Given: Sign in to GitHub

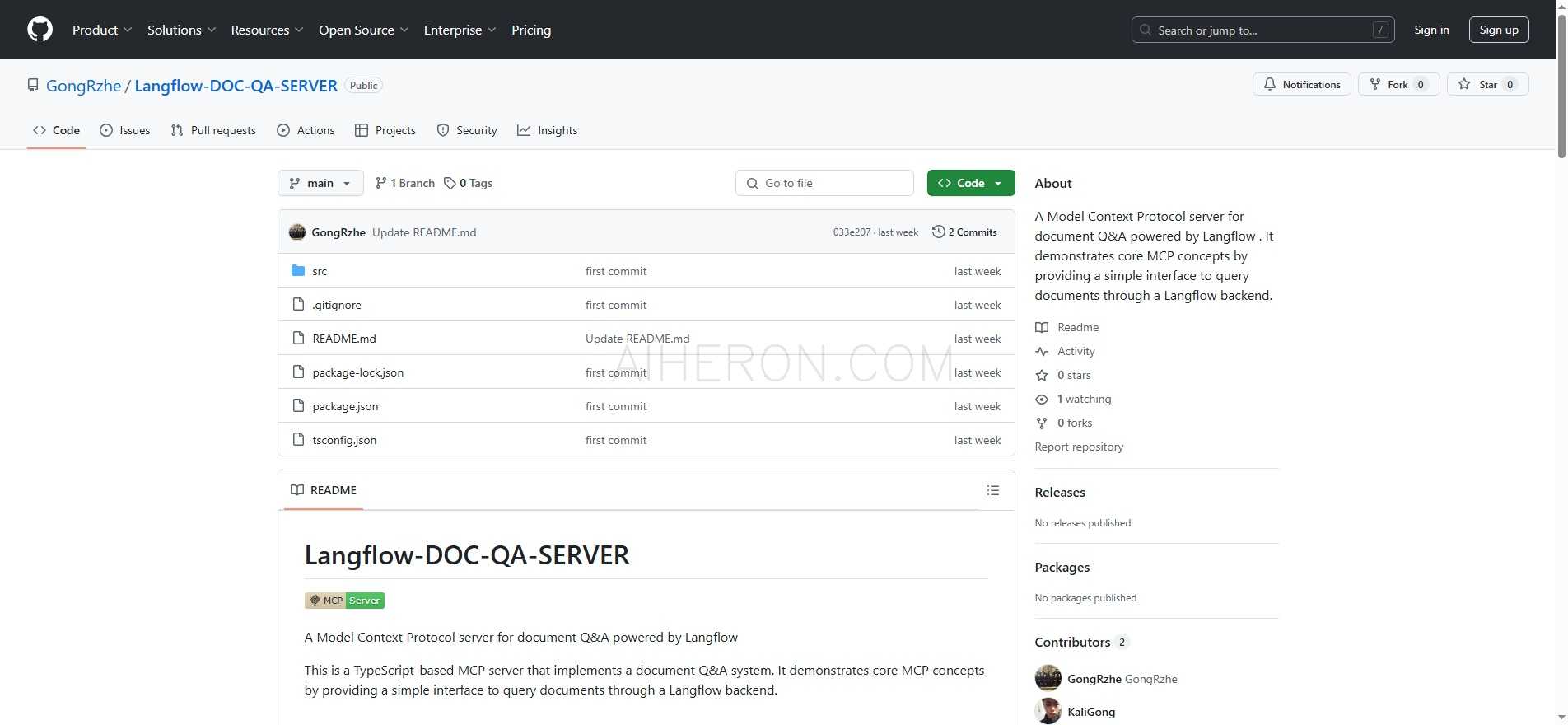Looking at the screenshot, I should 1431,30.
